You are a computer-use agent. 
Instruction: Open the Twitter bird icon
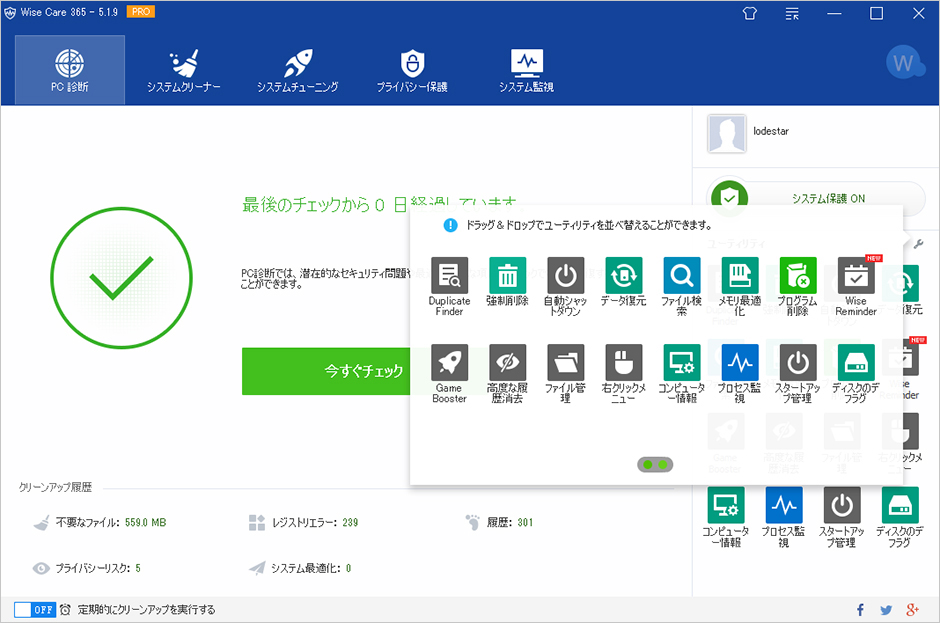(x=886, y=610)
